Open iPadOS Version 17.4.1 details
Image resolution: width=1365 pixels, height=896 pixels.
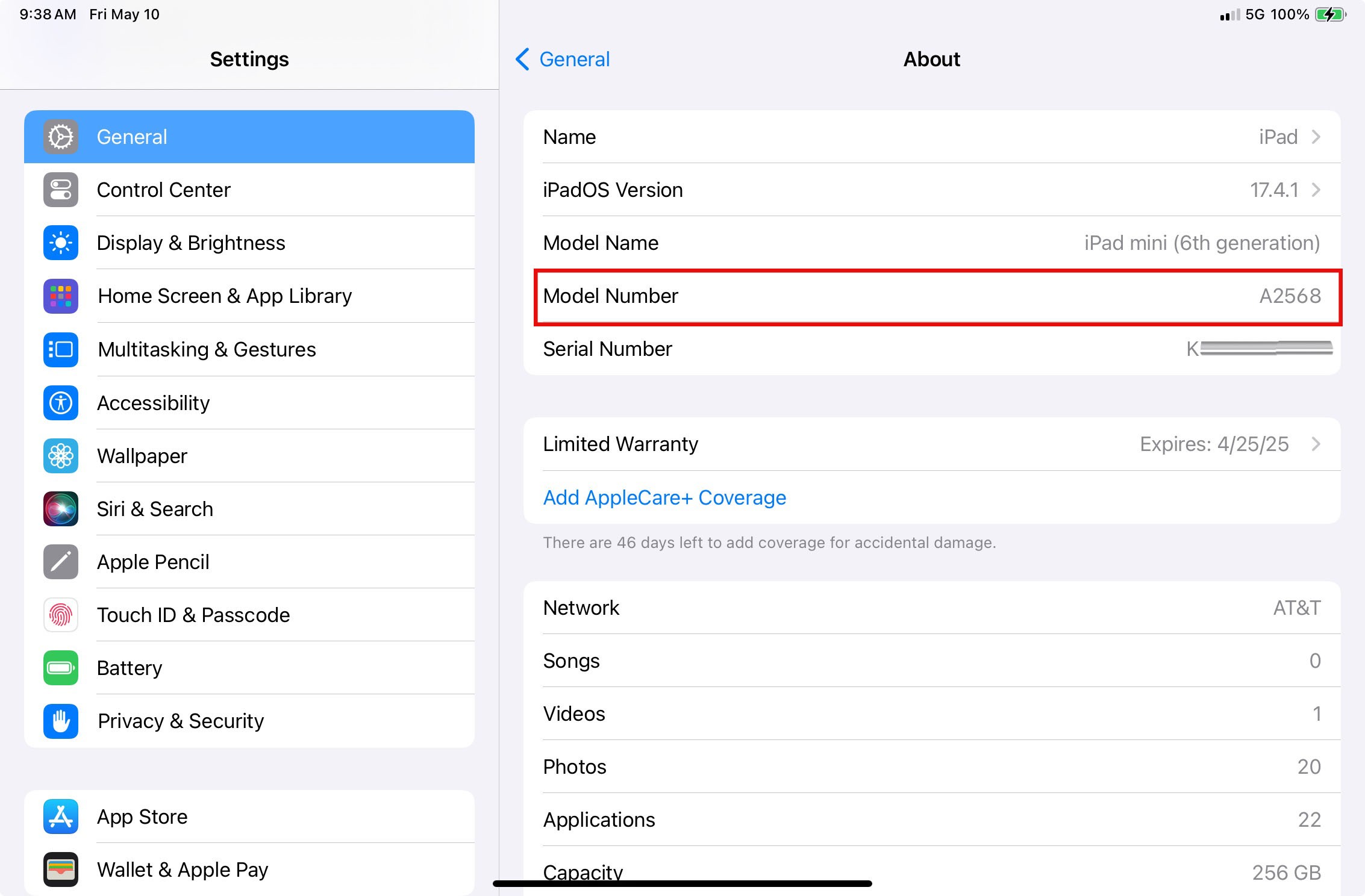pyautogui.click(x=932, y=190)
